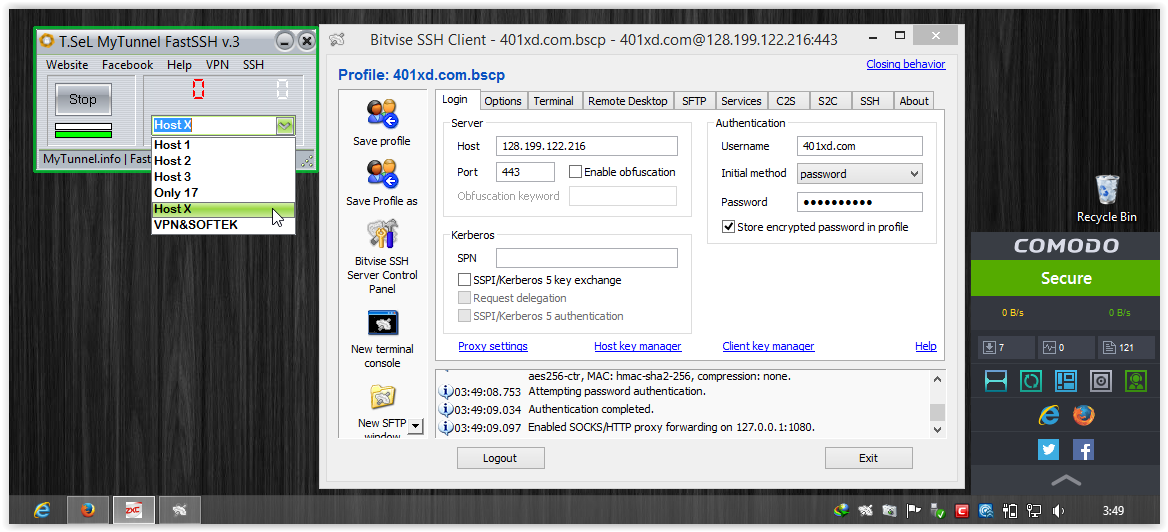Click the volume speaker tray icon

click(x=1058, y=511)
